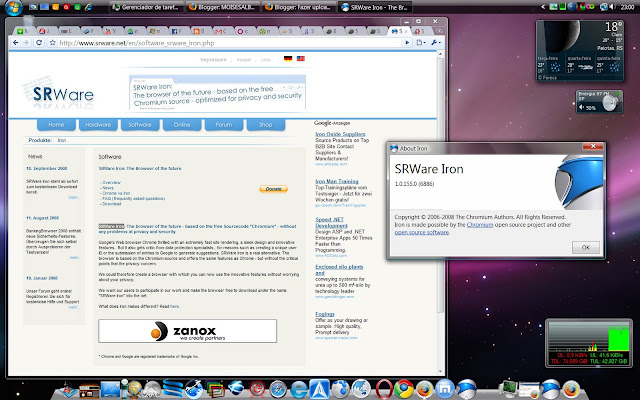Click the weather gadget showing 18°

pos(580,51)
